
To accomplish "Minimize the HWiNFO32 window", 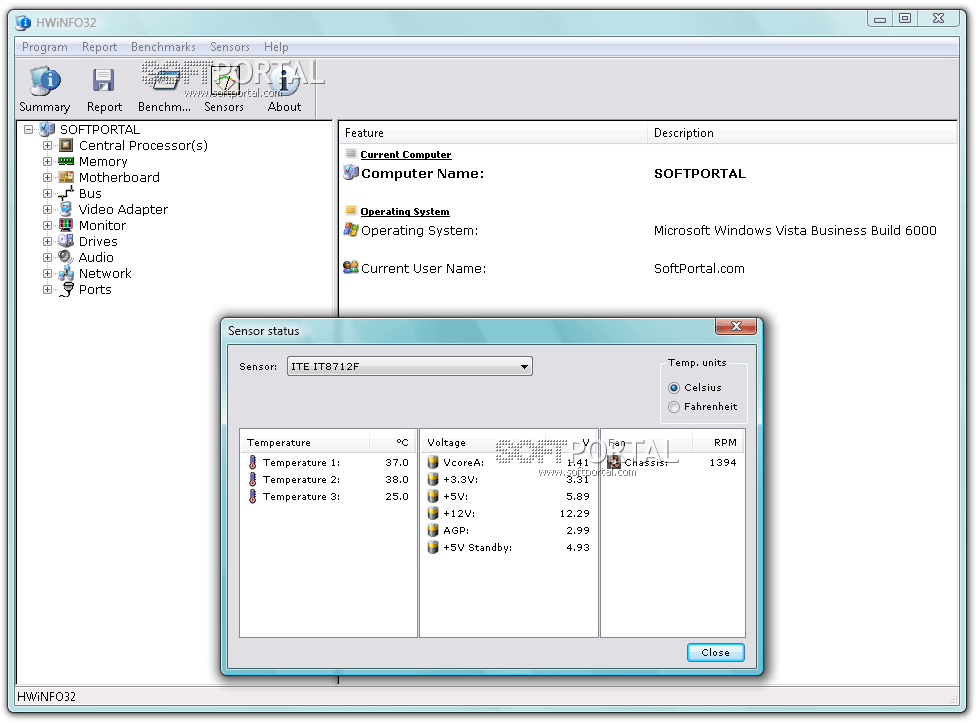I will click(x=880, y=19).
